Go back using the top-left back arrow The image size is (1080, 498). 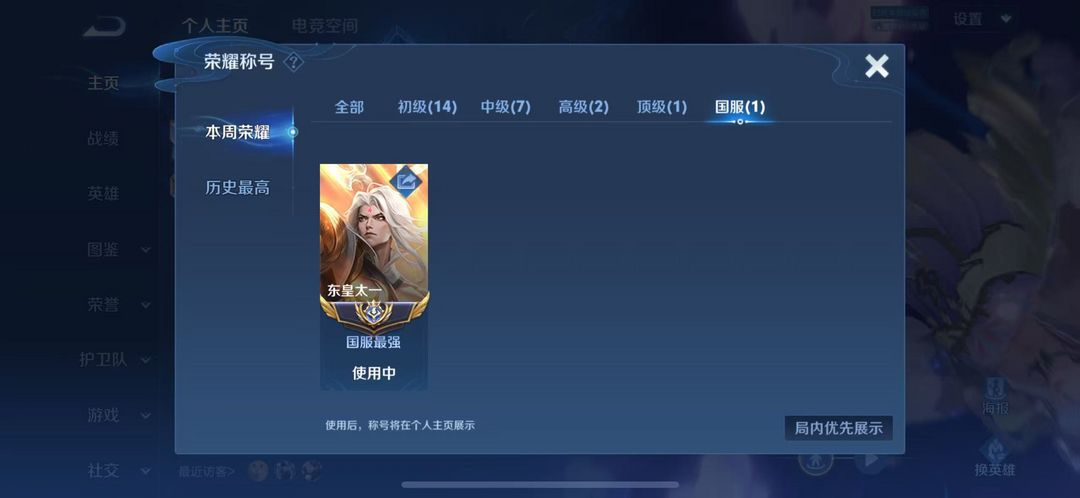105,27
